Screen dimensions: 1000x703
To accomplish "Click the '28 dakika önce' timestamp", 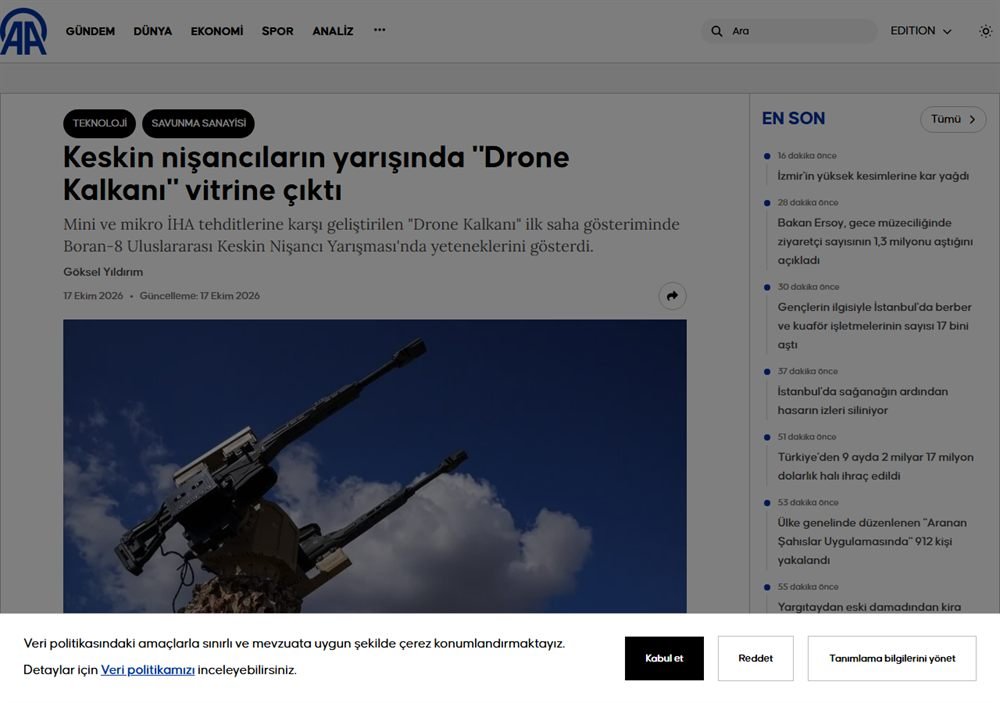I will point(808,203).
